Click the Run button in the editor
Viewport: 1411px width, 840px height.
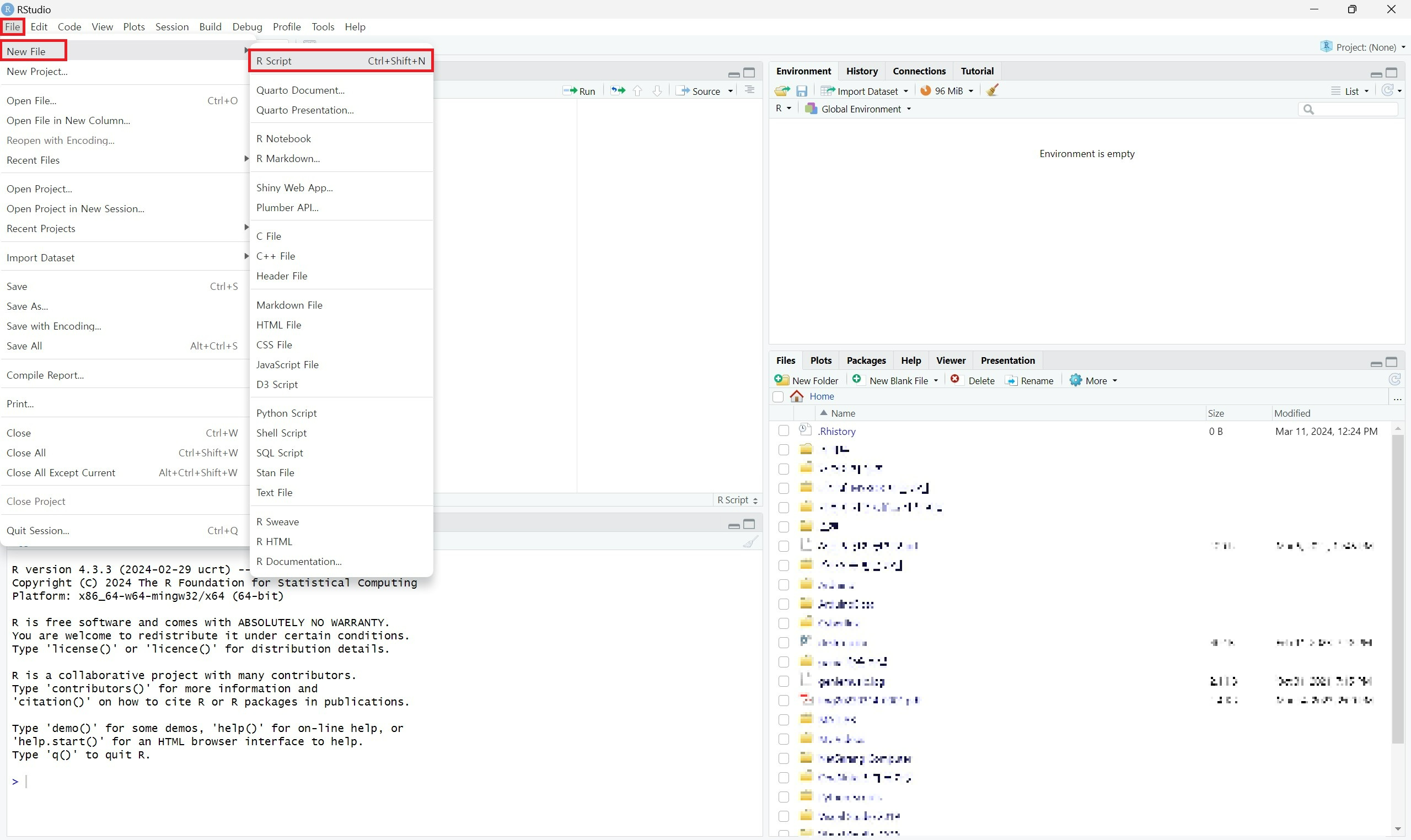coord(580,91)
